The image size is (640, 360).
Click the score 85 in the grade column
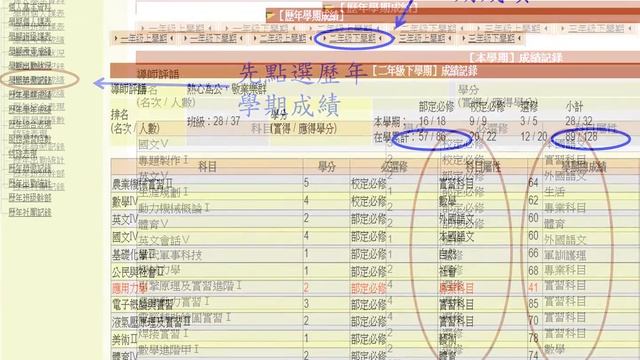click(533, 304)
